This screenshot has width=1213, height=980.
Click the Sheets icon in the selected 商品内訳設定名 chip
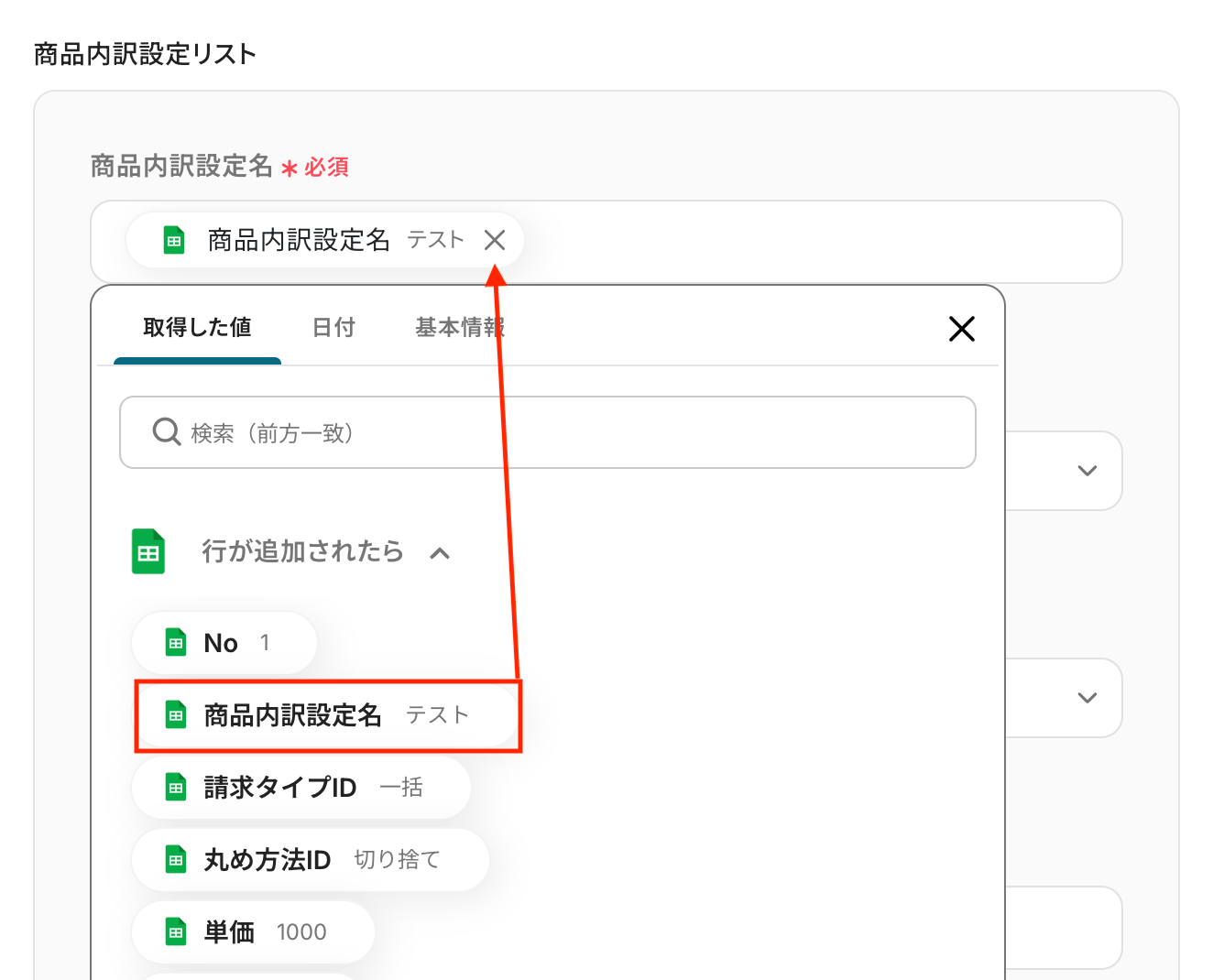(x=174, y=240)
